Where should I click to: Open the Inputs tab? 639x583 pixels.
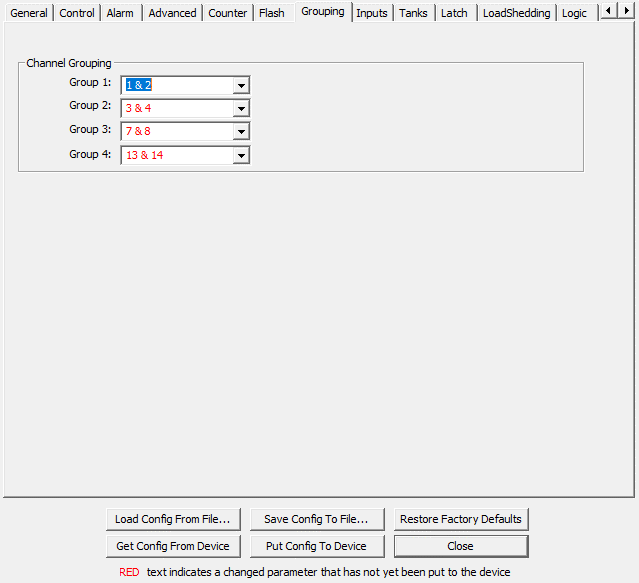coord(372,13)
